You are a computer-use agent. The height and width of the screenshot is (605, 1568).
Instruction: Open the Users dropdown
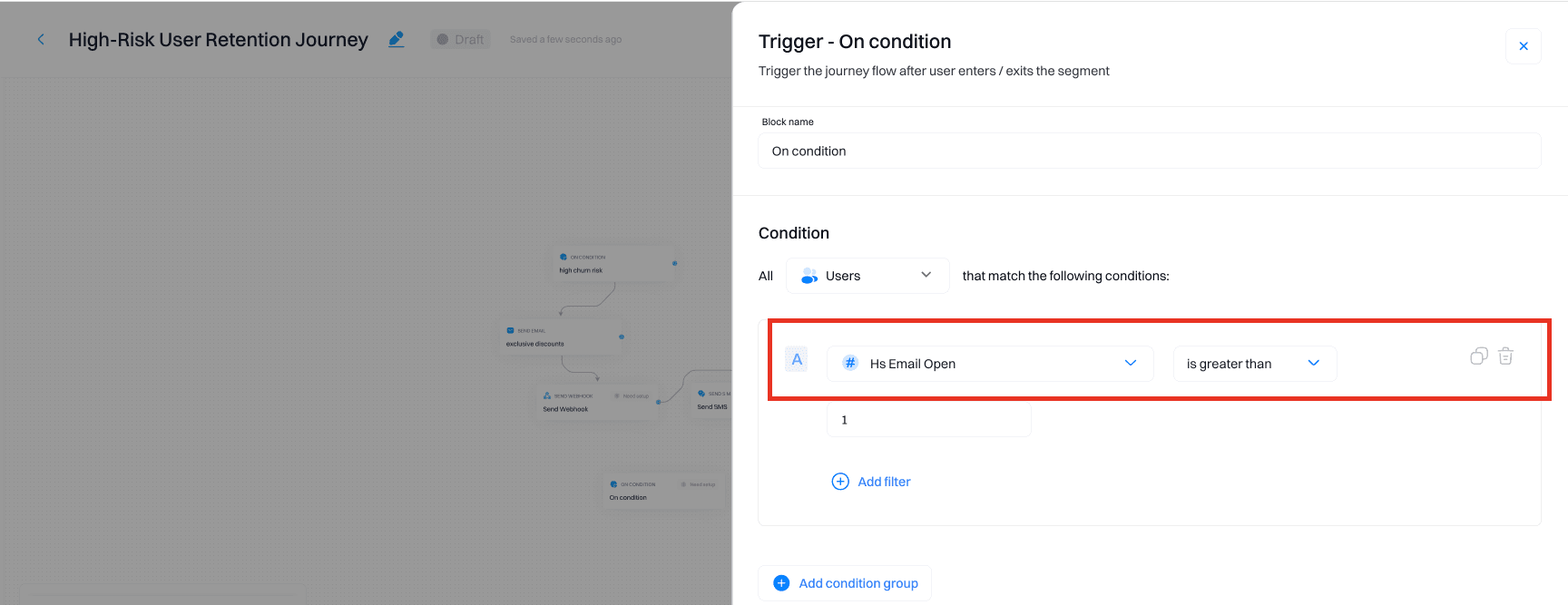click(x=867, y=276)
